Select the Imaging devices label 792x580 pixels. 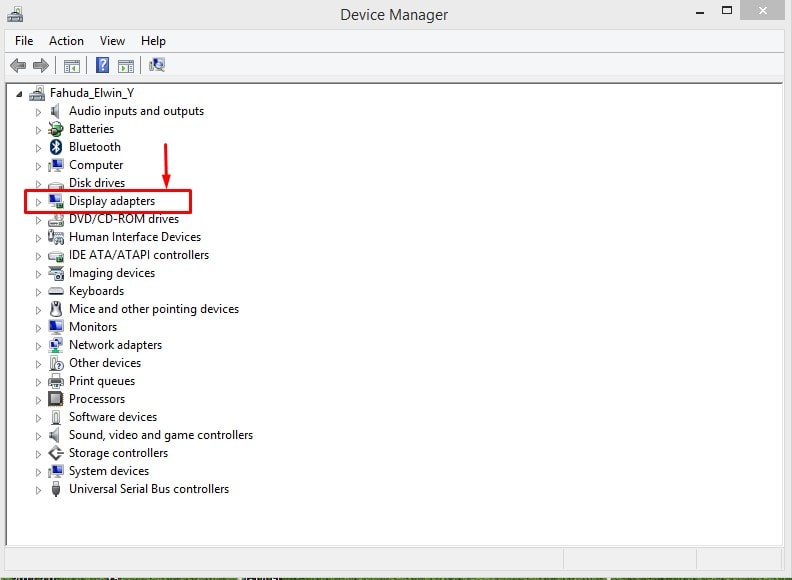tap(112, 273)
